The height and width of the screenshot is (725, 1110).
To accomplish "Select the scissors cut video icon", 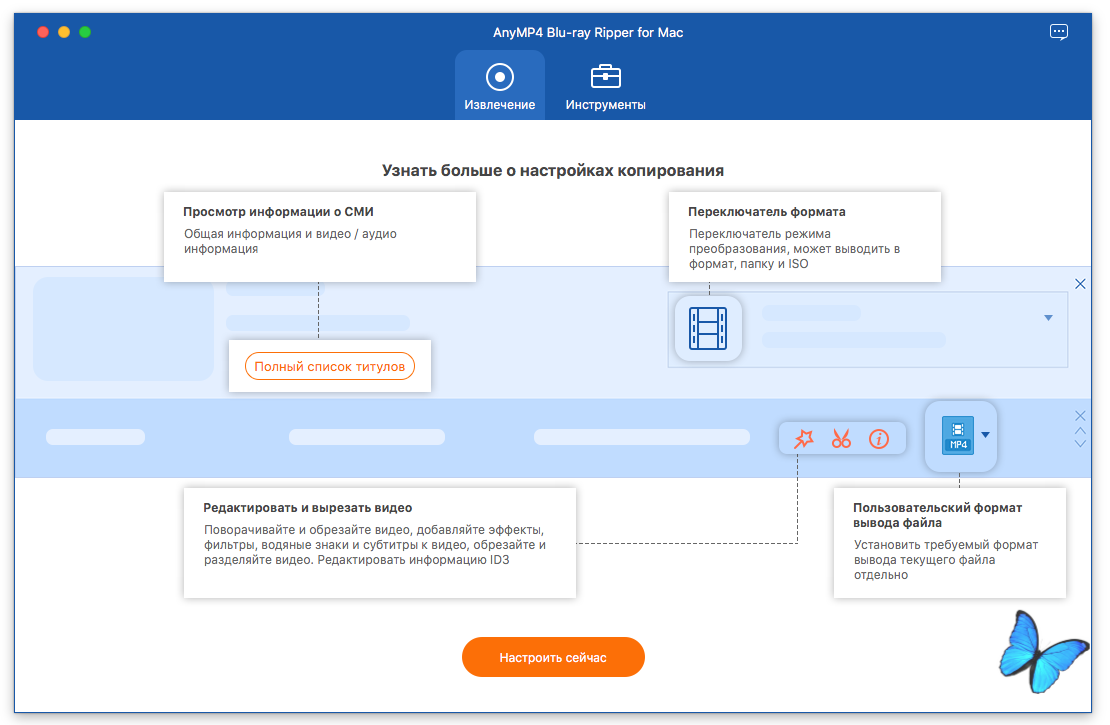I will (841, 438).
